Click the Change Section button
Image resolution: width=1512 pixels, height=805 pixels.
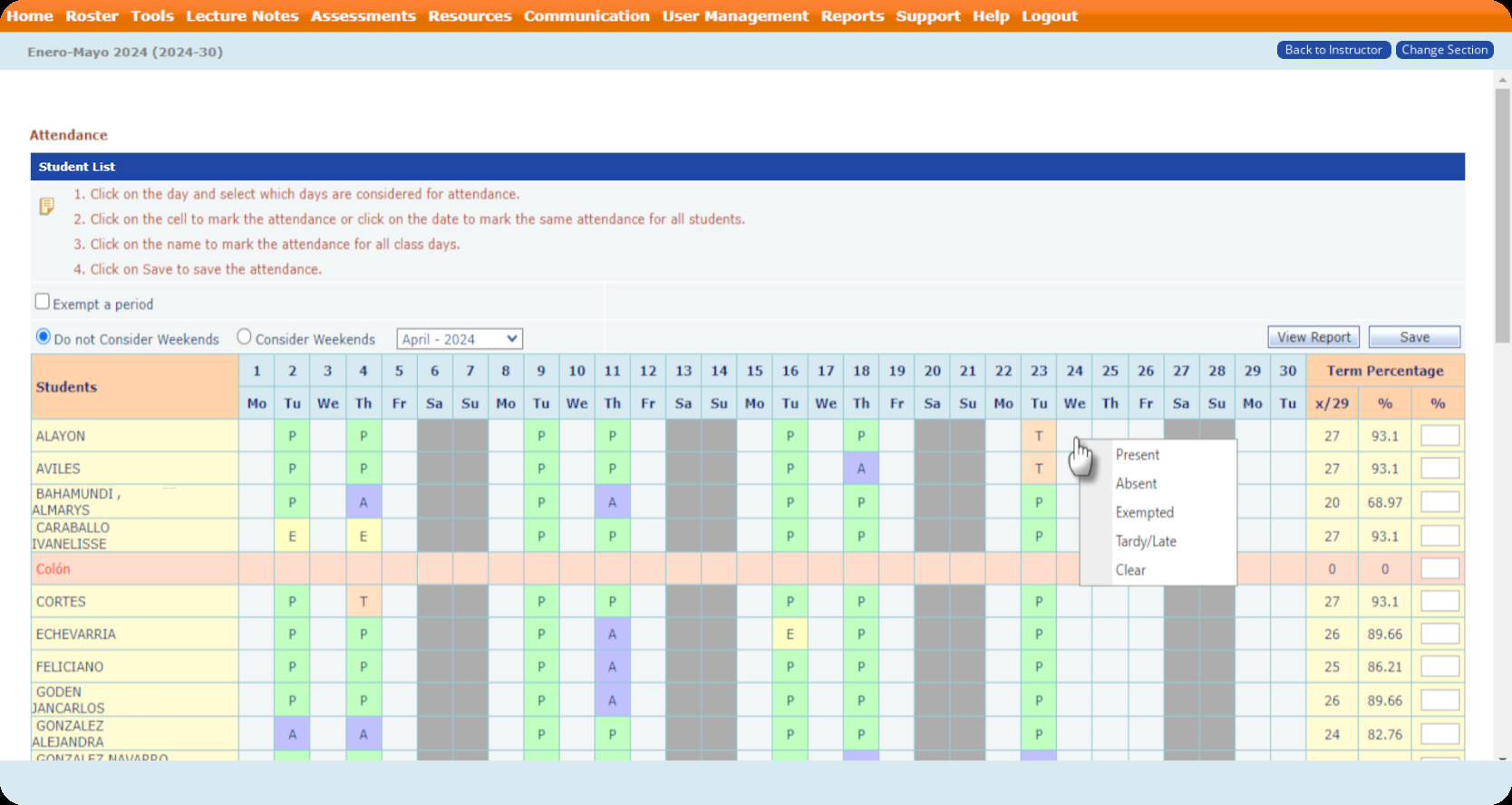(x=1444, y=50)
